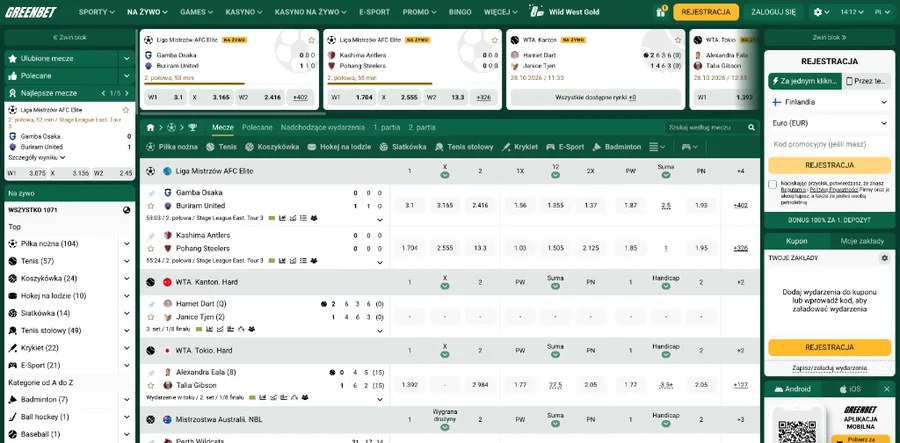Image resolution: width=900 pixels, height=443 pixels.
Task: Select E-Sport filter in sports bar
Action: [565, 147]
